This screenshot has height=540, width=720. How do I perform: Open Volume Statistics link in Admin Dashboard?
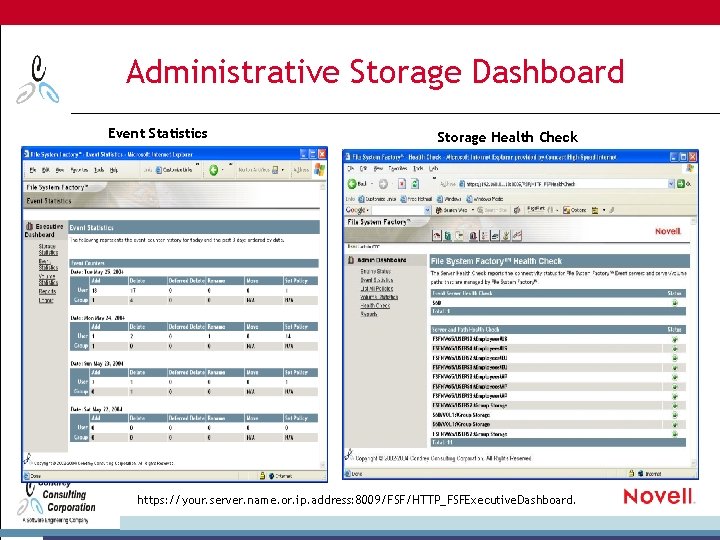[379, 297]
